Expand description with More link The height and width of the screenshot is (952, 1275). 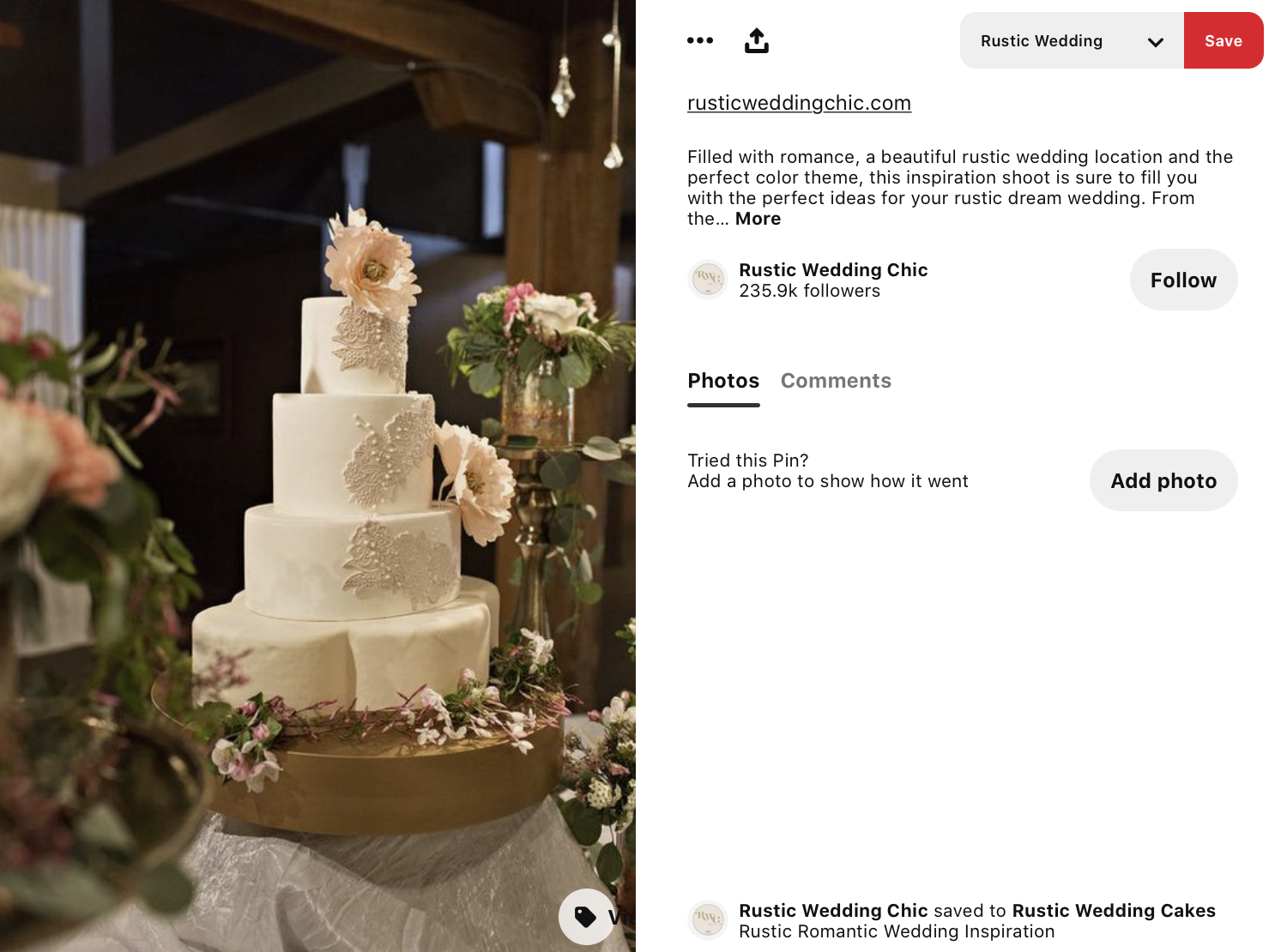click(758, 219)
